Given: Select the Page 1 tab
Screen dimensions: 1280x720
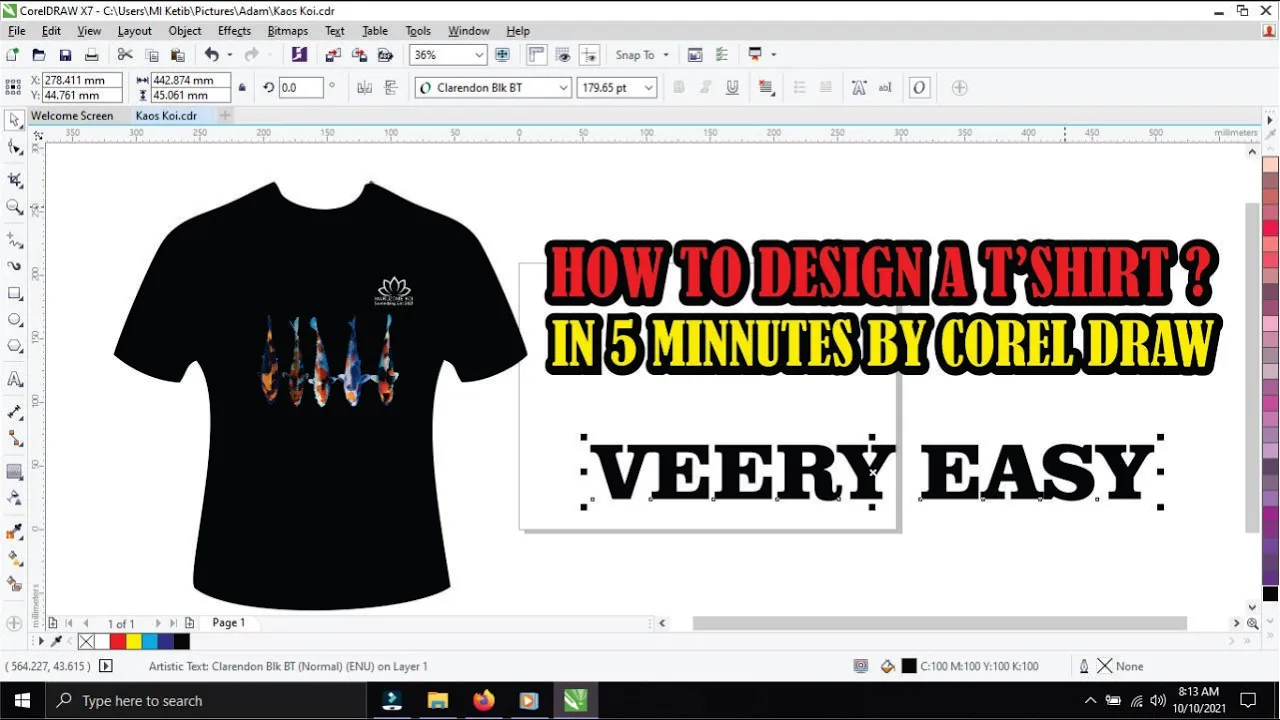Looking at the screenshot, I should tap(228, 623).
